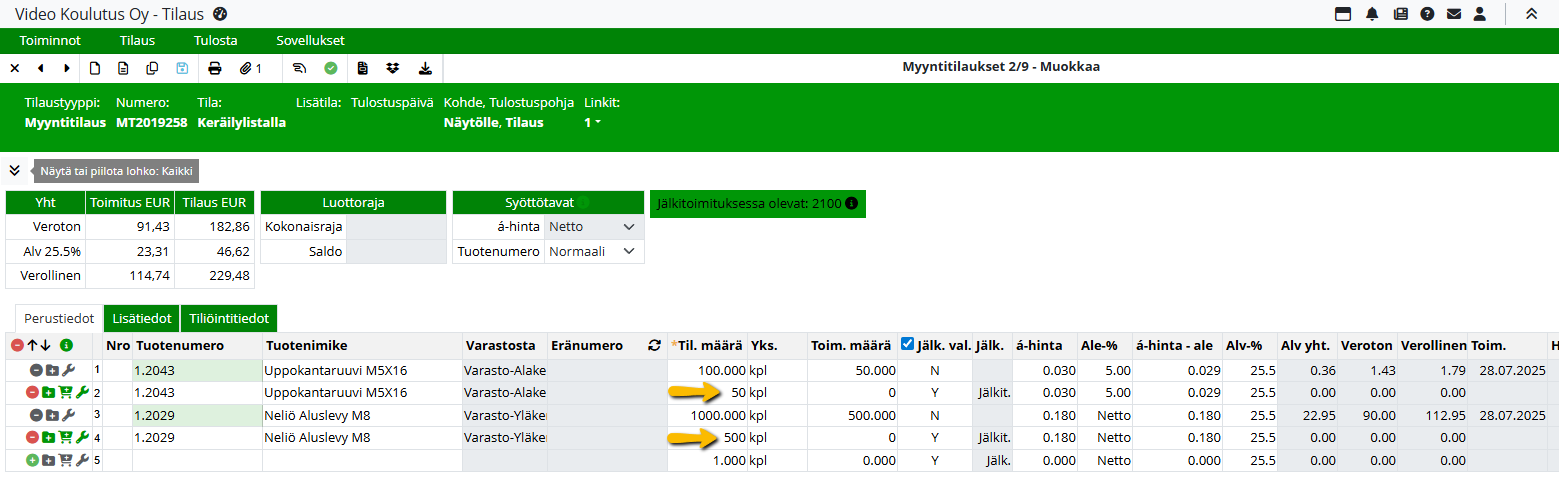Click the green checkmark approve icon

tap(330, 68)
